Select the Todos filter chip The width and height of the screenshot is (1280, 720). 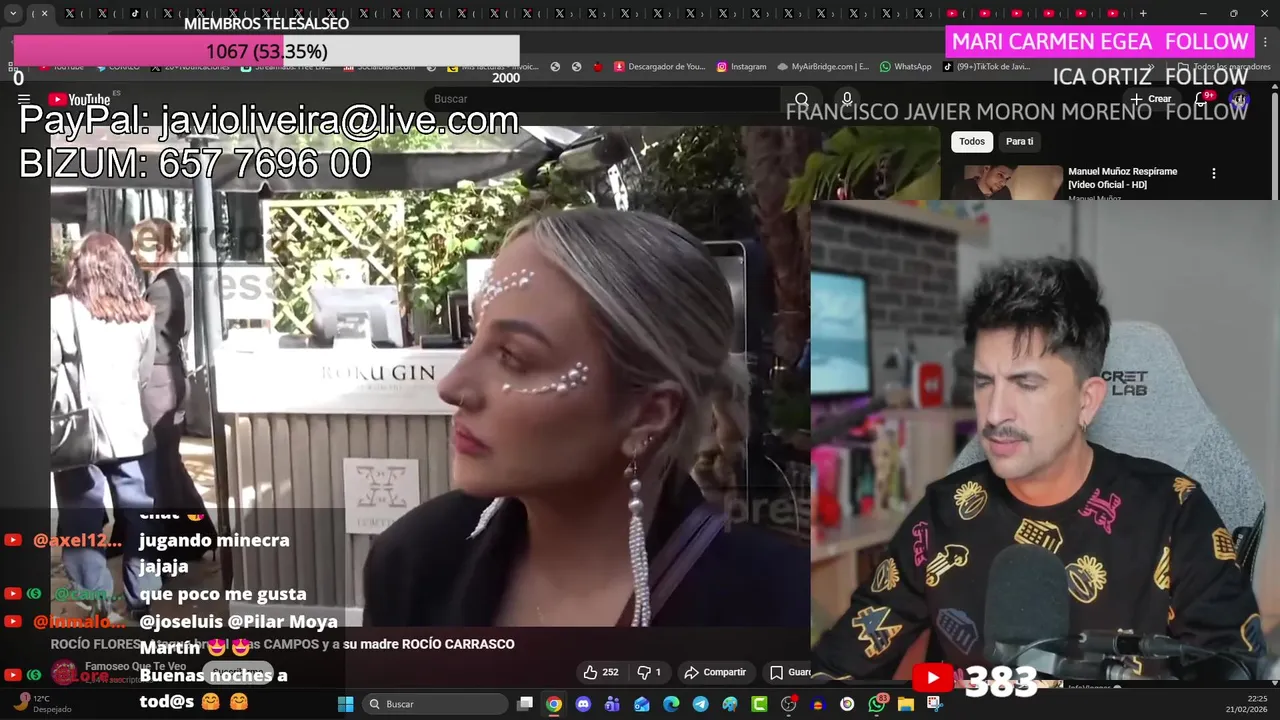(x=972, y=141)
